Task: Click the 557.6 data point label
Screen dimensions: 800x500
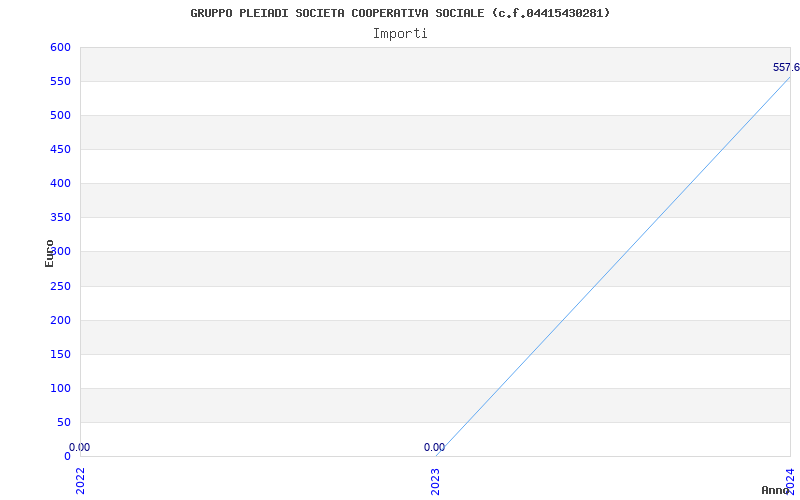Action: 786,67
